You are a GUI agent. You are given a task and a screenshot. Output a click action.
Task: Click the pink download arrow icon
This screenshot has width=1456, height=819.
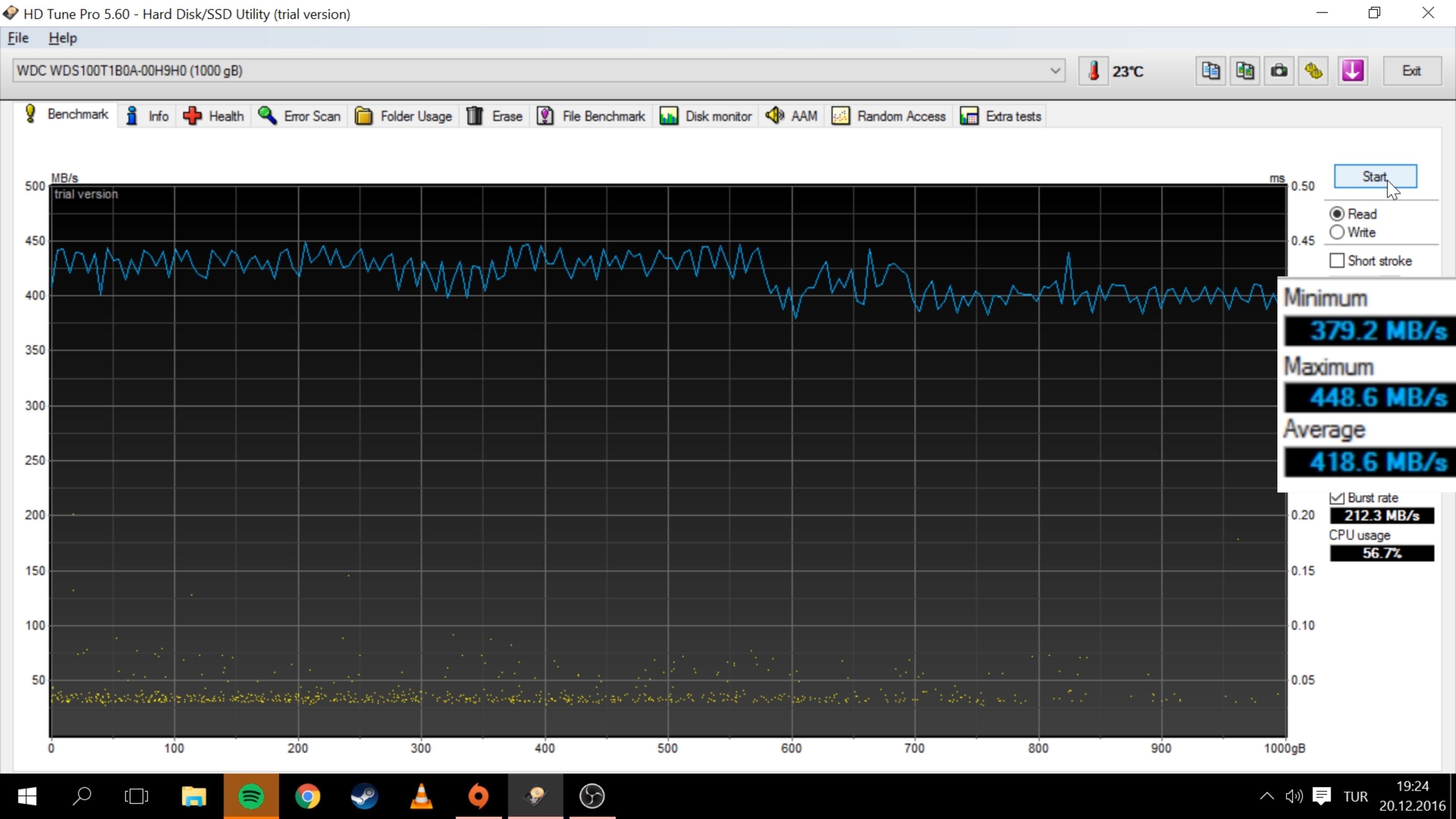coord(1352,71)
